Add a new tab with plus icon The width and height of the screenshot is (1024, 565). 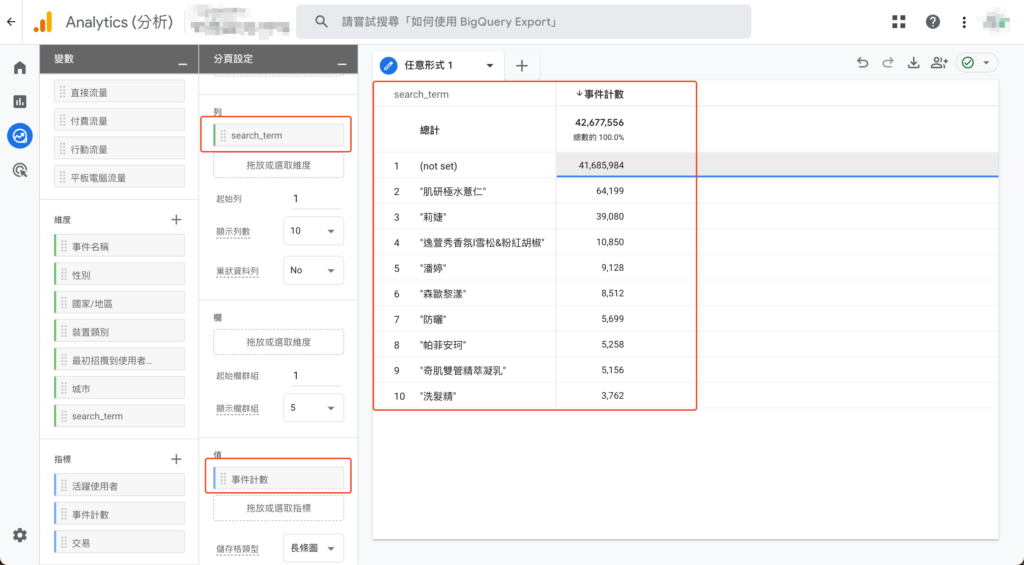click(x=522, y=65)
